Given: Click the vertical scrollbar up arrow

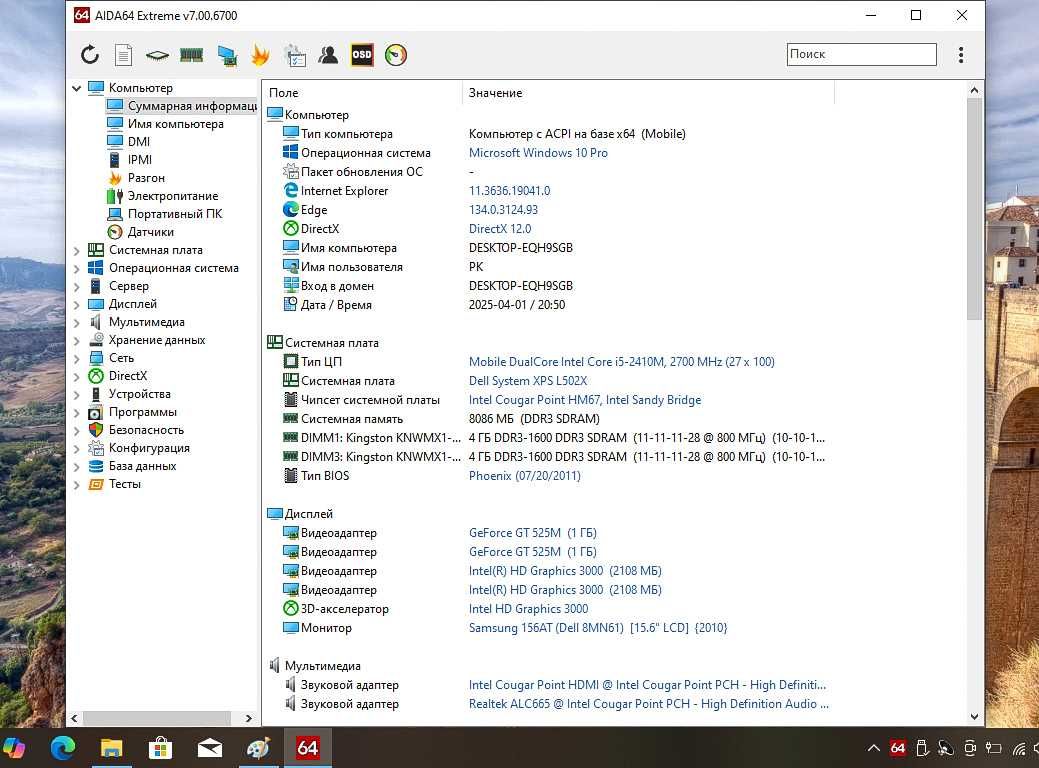Looking at the screenshot, I should coord(974,89).
